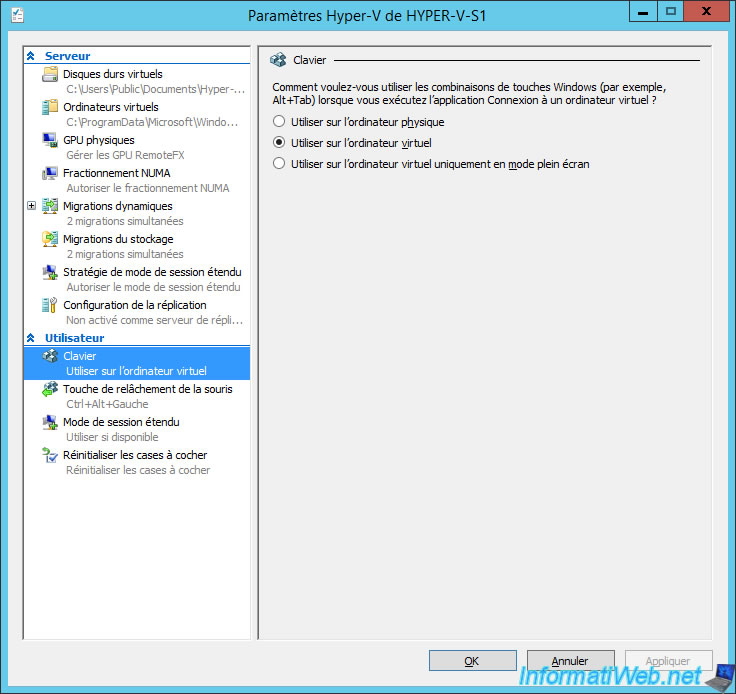Click Autoriser le mode de session étendu text
The height and width of the screenshot is (694, 736).
click(x=153, y=287)
